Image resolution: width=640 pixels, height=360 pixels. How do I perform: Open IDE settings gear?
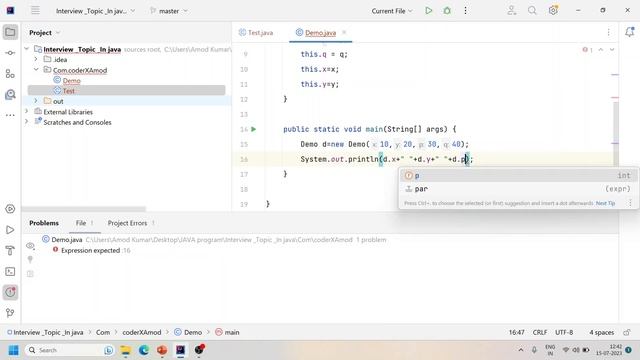pos(553,11)
